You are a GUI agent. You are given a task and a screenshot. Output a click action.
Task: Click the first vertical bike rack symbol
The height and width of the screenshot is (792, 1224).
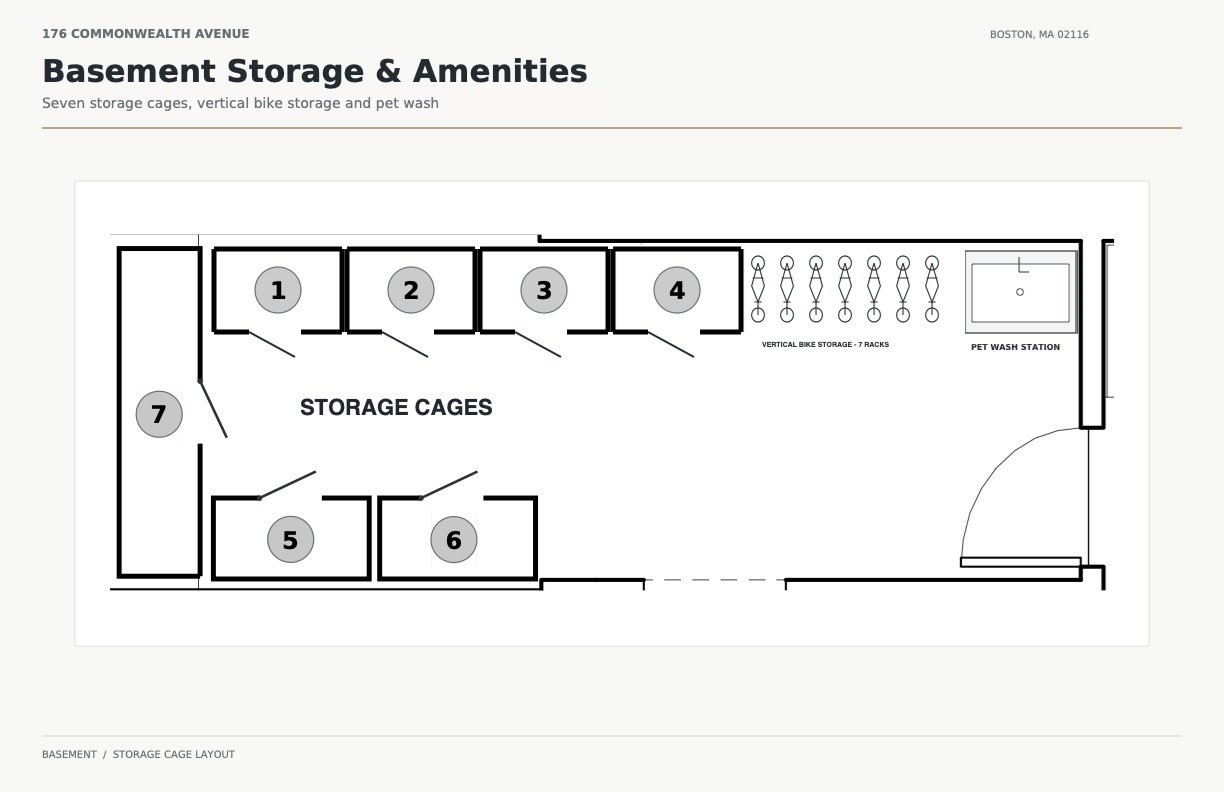[x=758, y=289]
